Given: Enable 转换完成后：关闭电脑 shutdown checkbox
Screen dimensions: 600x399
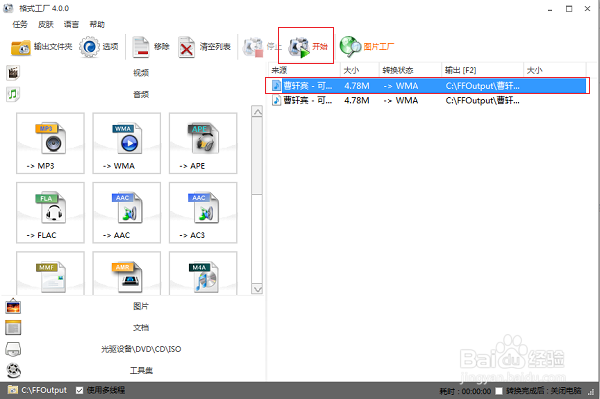Looking at the screenshot, I should click(x=499, y=391).
